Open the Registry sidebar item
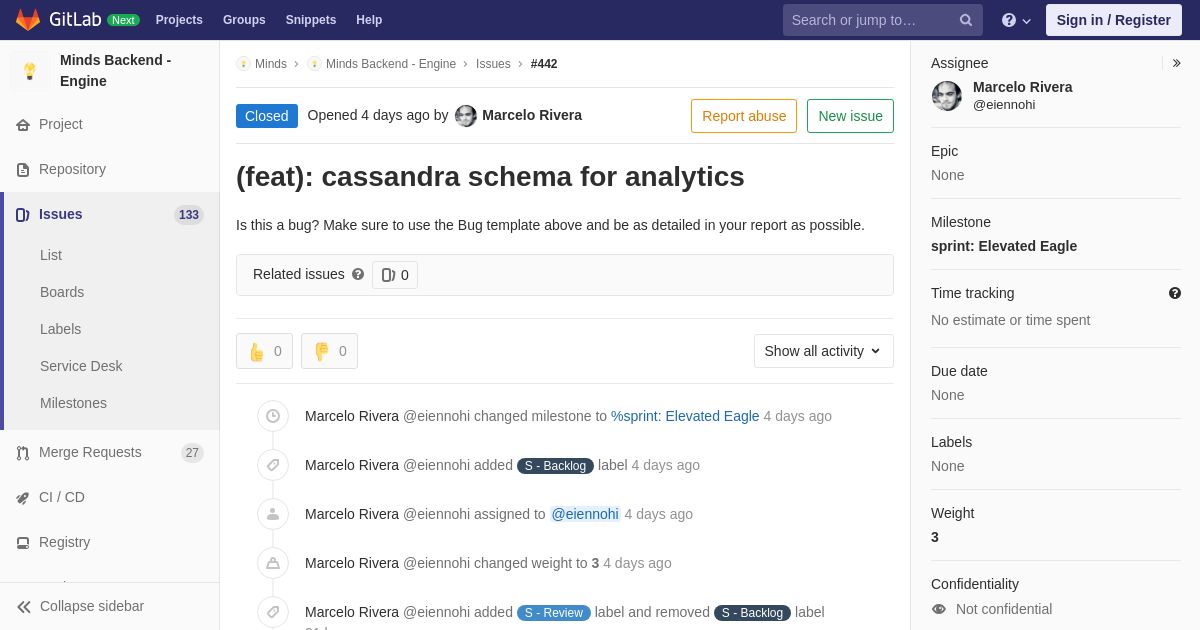 (x=64, y=542)
